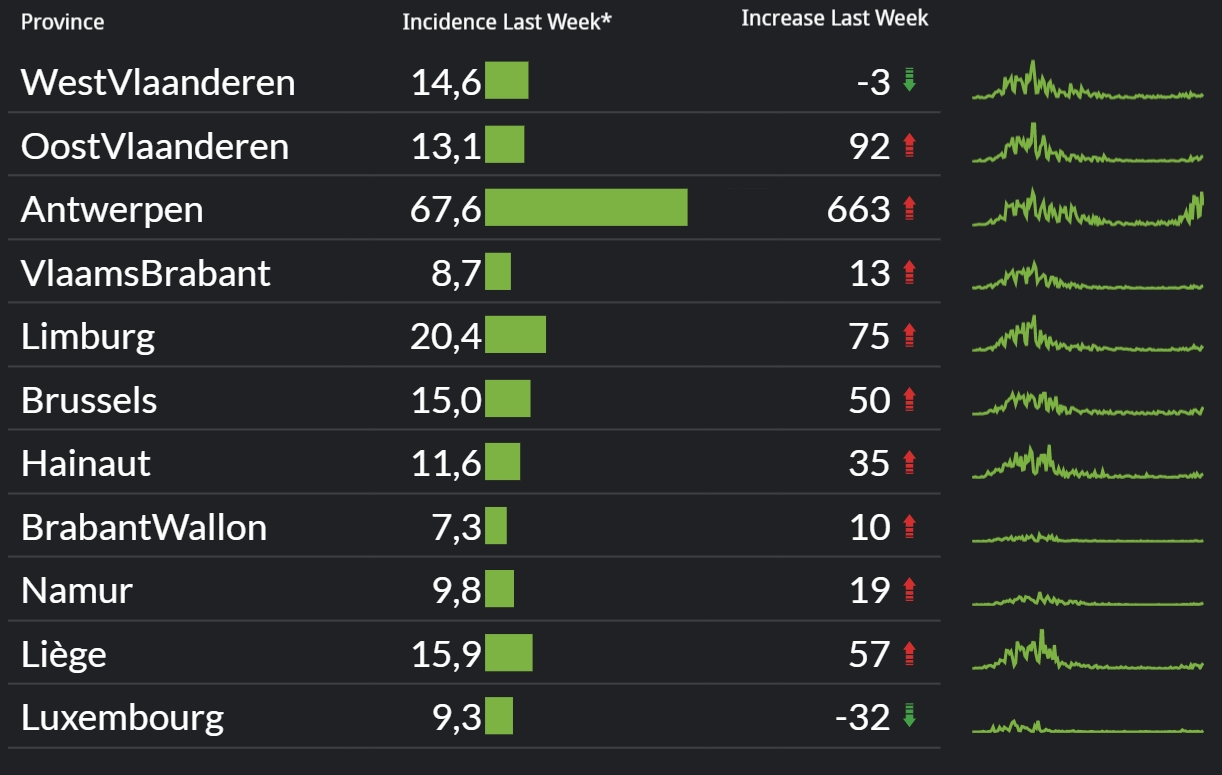Sort by the Province column header
This screenshot has width=1222, height=775.
coord(63,22)
